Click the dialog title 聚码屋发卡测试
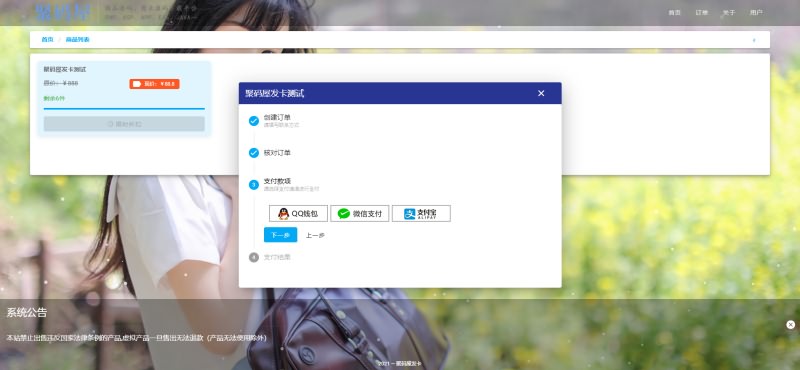The image size is (800, 370). point(274,93)
